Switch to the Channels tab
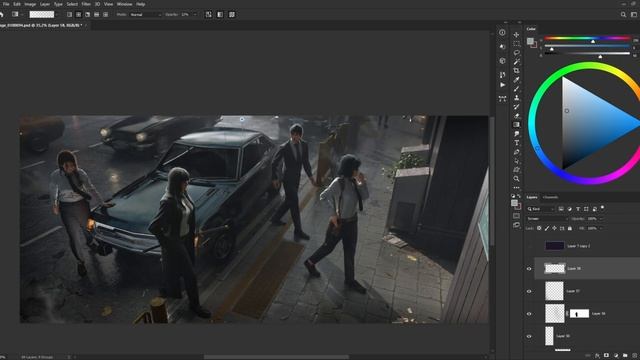This screenshot has width=640, height=360. [550, 197]
